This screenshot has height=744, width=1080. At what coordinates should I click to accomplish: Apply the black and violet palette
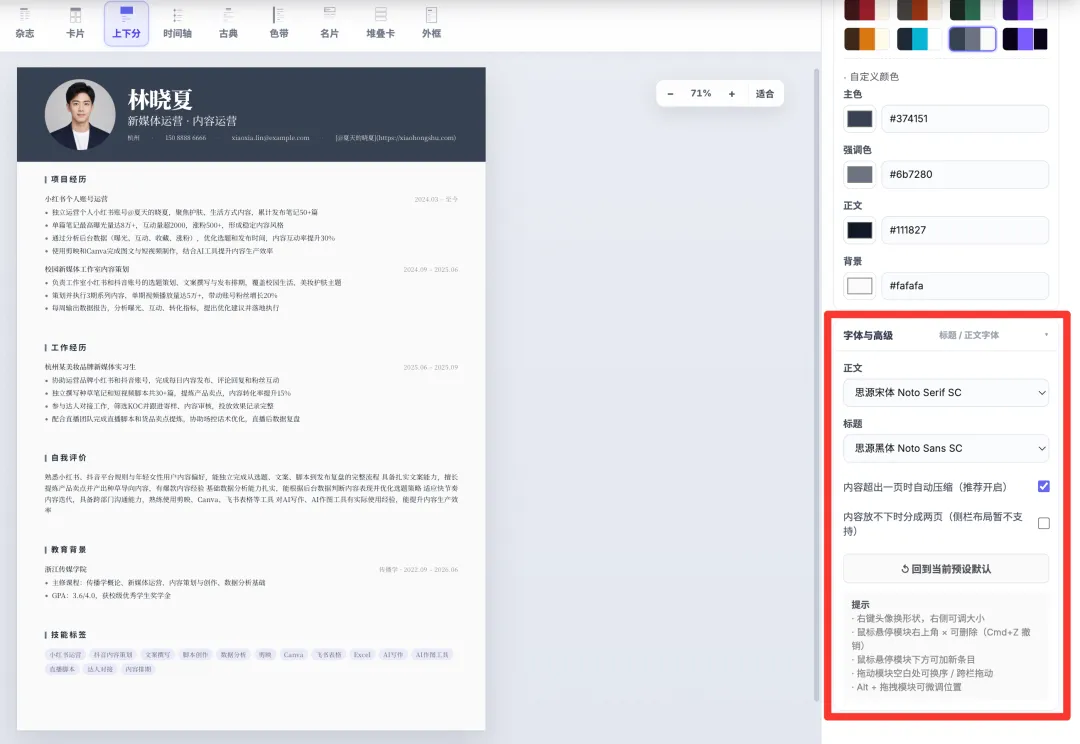[x=1025, y=39]
